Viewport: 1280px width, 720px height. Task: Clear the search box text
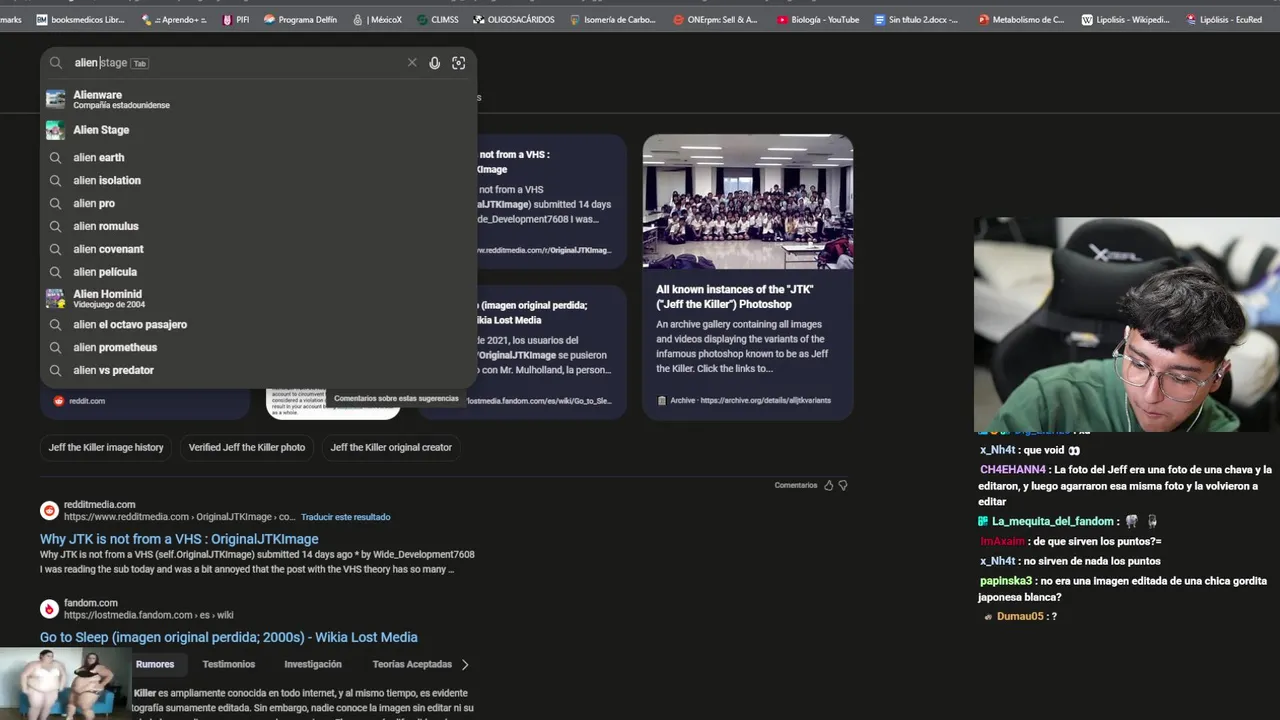tap(412, 63)
